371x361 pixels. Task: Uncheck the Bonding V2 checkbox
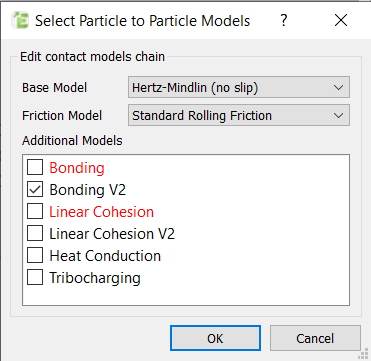[35, 190]
